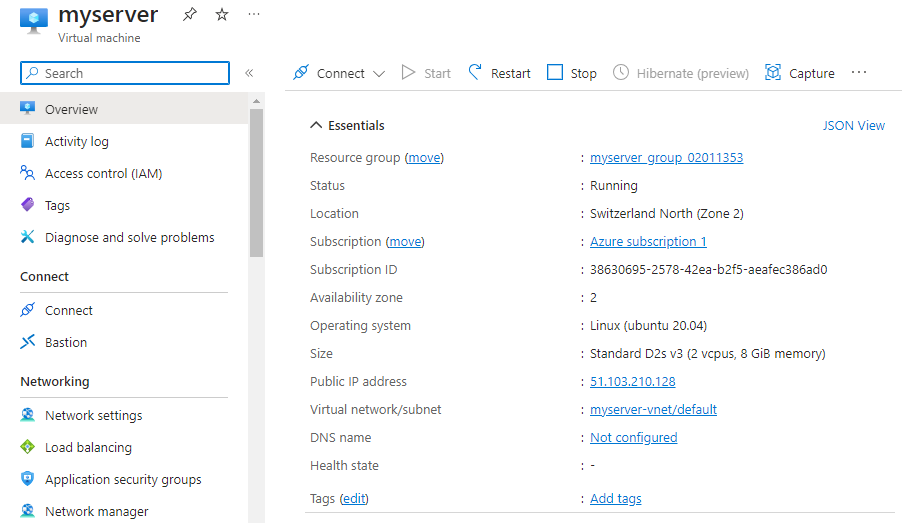The width and height of the screenshot is (902, 523).
Task: Open more options ellipsis beside myserver title
Action: [x=254, y=14]
